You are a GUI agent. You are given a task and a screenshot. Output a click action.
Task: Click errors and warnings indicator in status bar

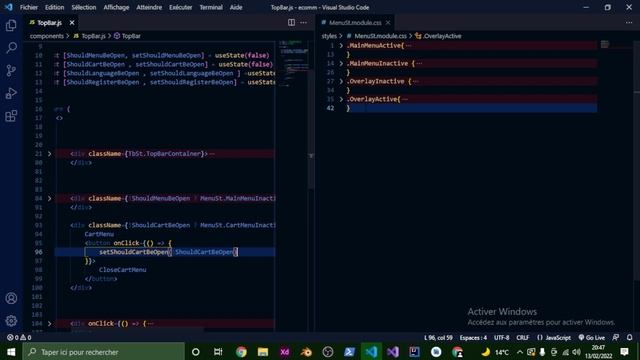19,338
